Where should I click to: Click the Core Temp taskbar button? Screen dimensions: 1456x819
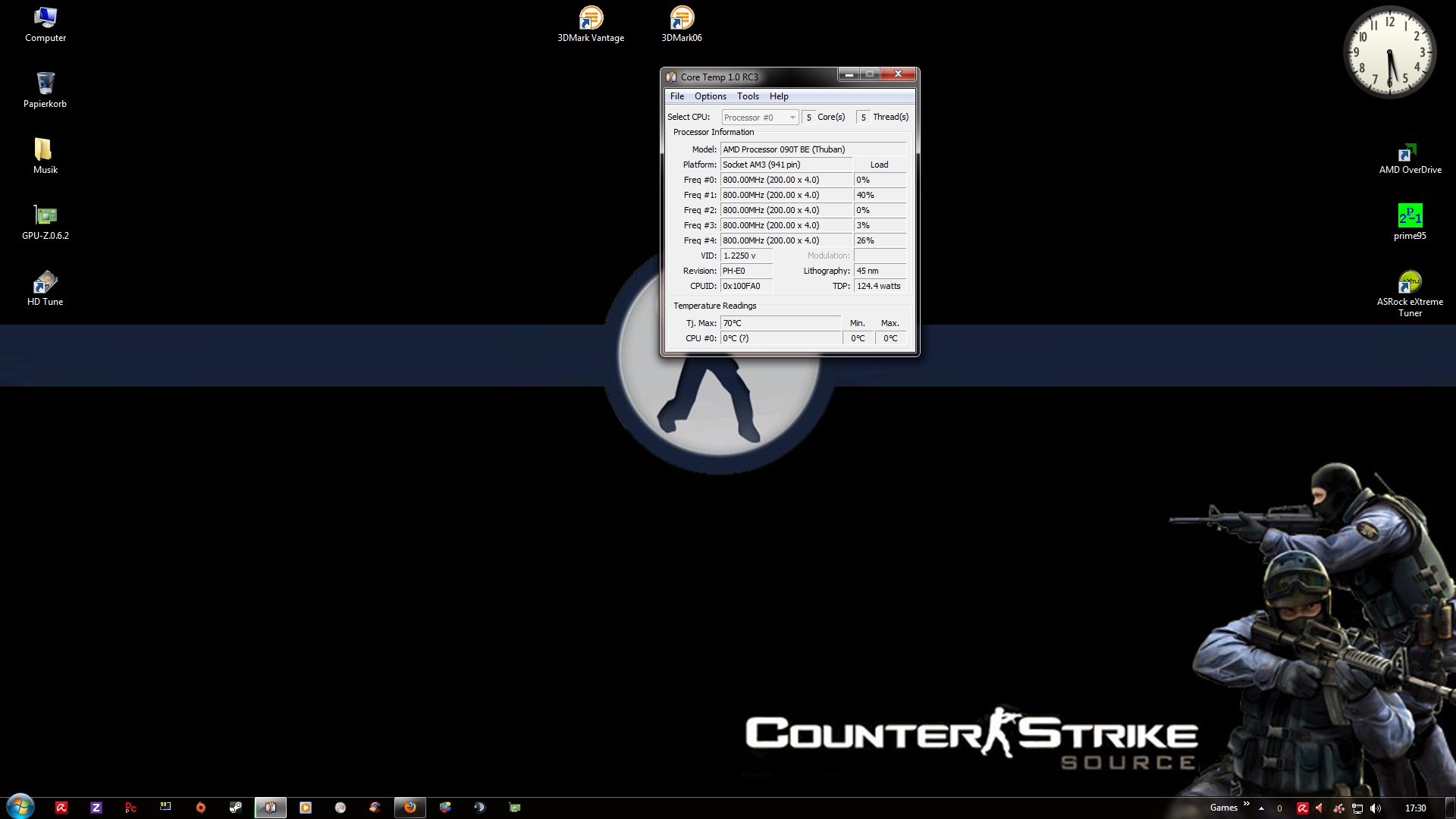tap(271, 808)
